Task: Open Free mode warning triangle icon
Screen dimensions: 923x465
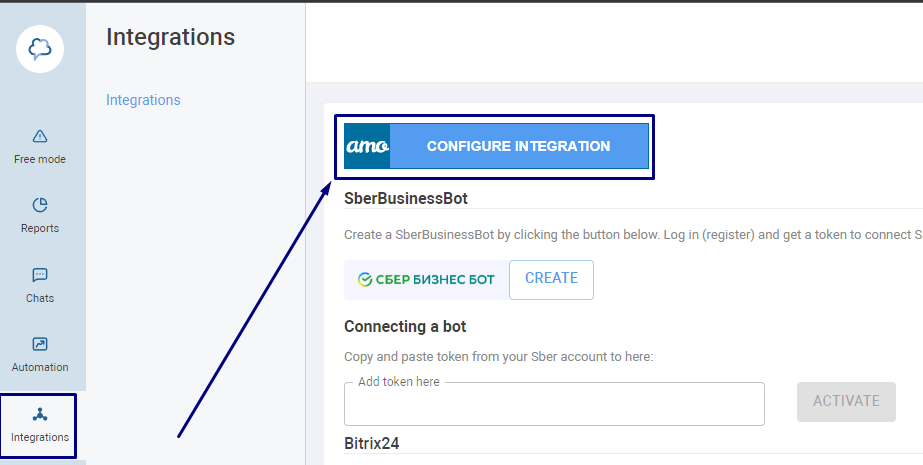Action: (39, 137)
